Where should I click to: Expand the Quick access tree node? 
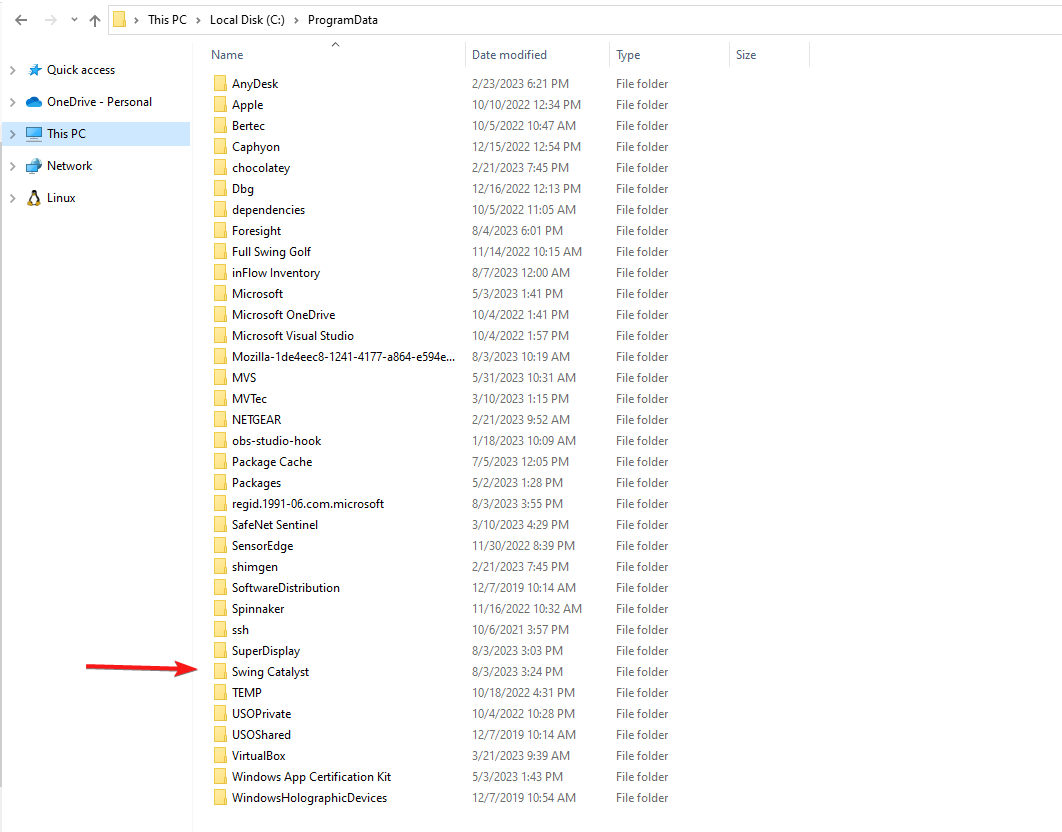coord(12,70)
